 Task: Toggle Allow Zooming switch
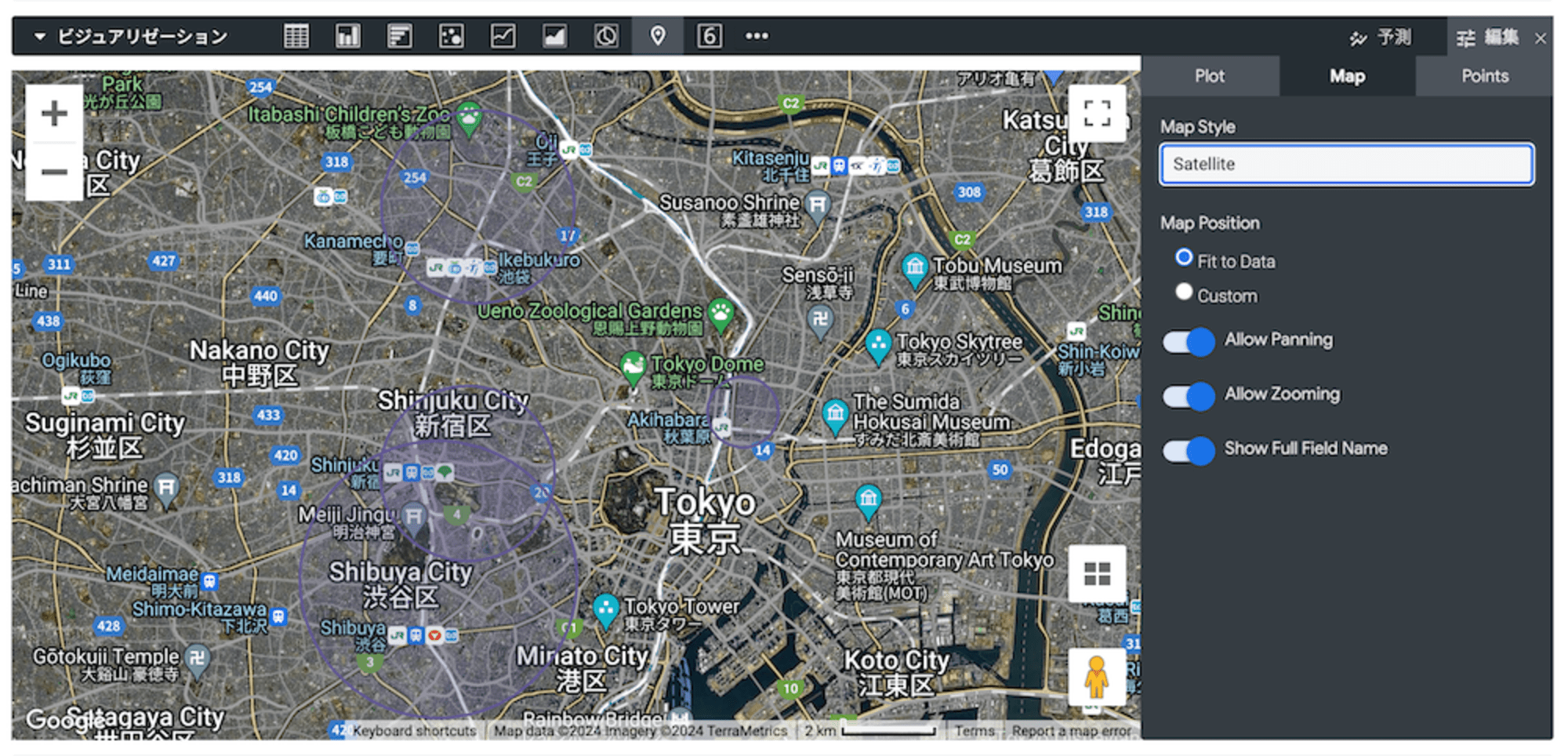1189,396
